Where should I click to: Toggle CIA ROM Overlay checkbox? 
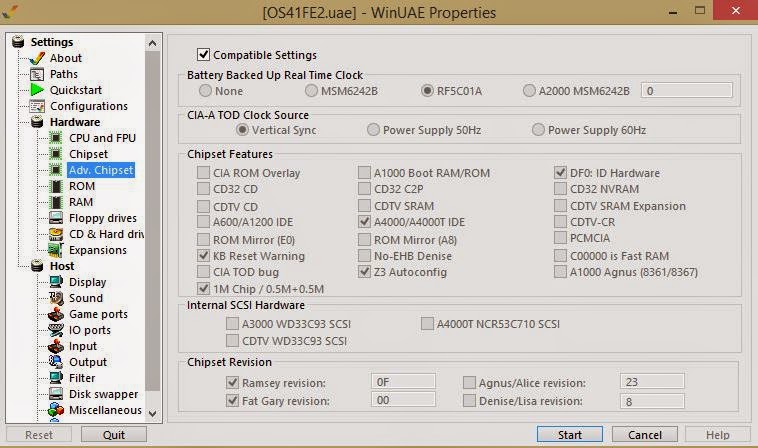tap(204, 173)
